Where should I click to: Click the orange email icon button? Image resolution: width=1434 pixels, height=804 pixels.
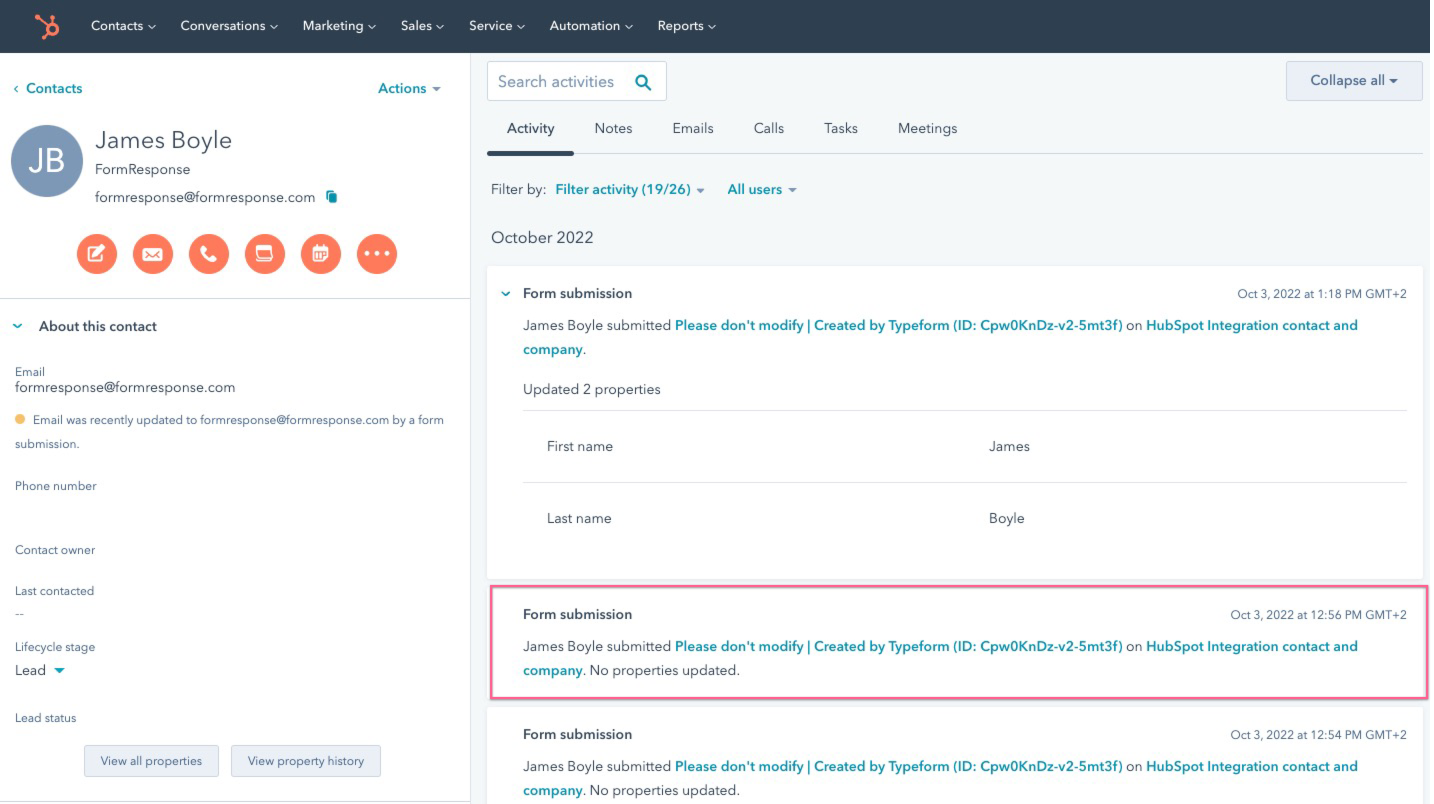click(x=153, y=254)
